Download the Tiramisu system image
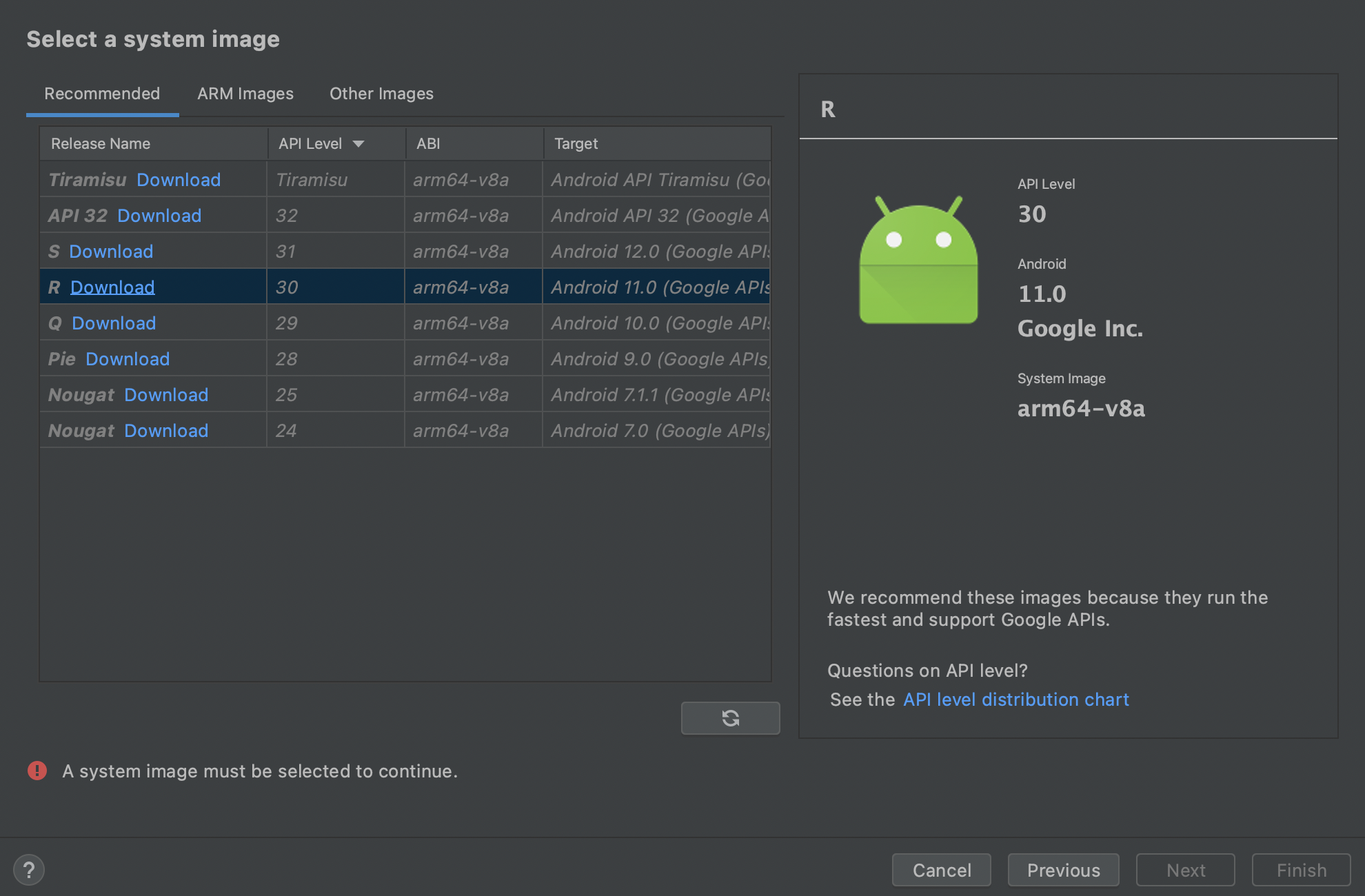Image resolution: width=1365 pixels, height=896 pixels. 179,180
